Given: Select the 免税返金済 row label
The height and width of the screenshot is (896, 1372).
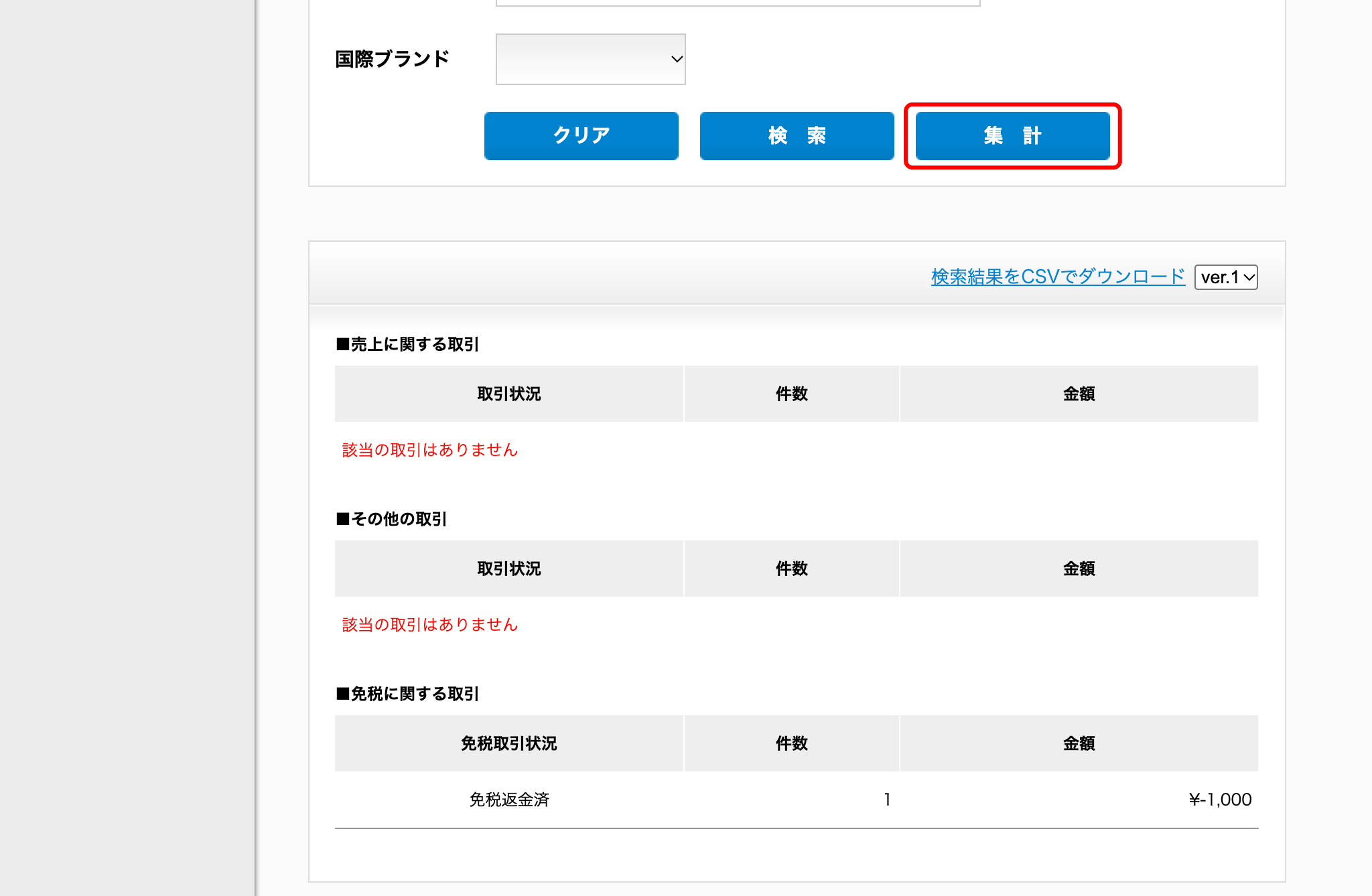Looking at the screenshot, I should (509, 800).
